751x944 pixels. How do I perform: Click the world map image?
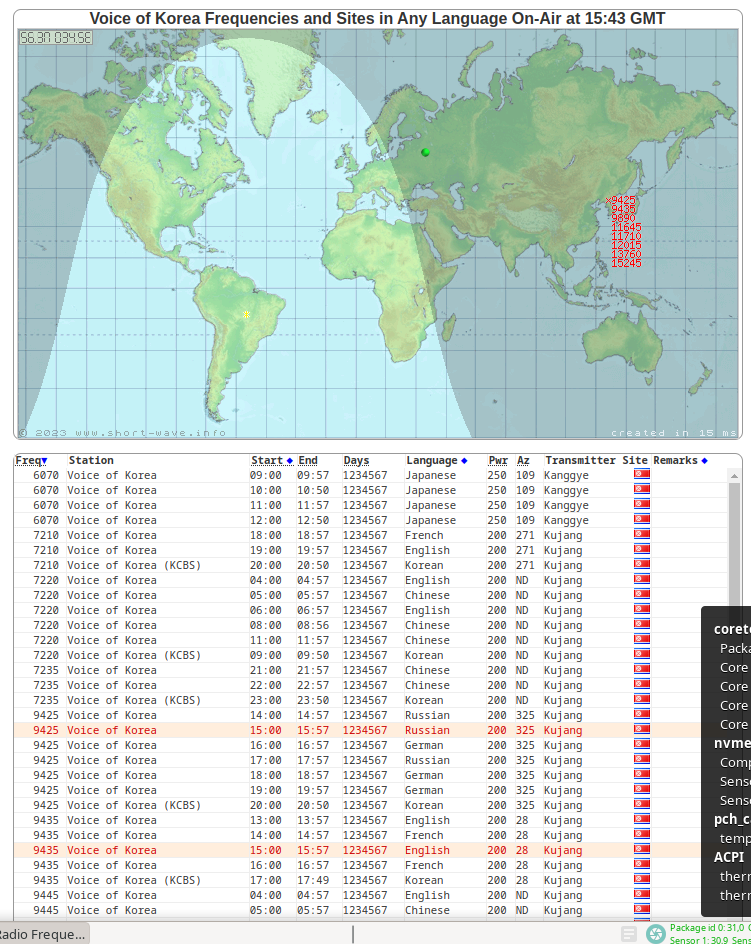(378, 234)
